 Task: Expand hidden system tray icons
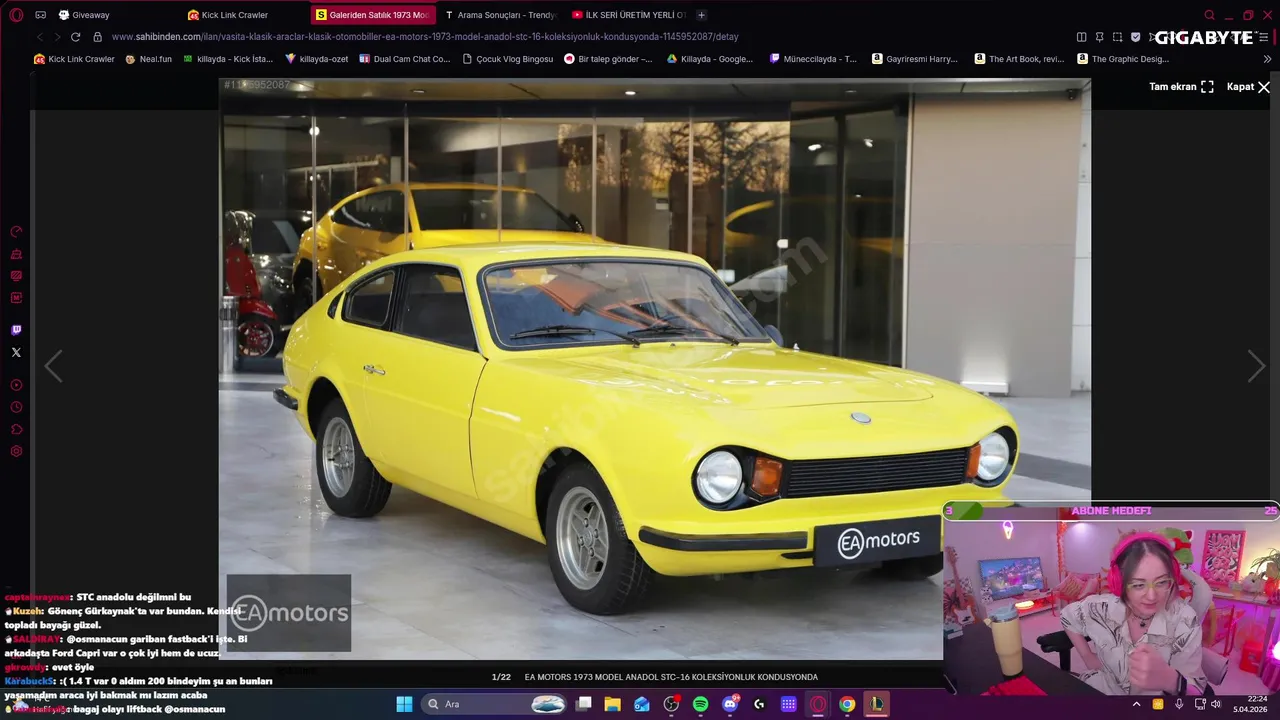tap(1136, 704)
